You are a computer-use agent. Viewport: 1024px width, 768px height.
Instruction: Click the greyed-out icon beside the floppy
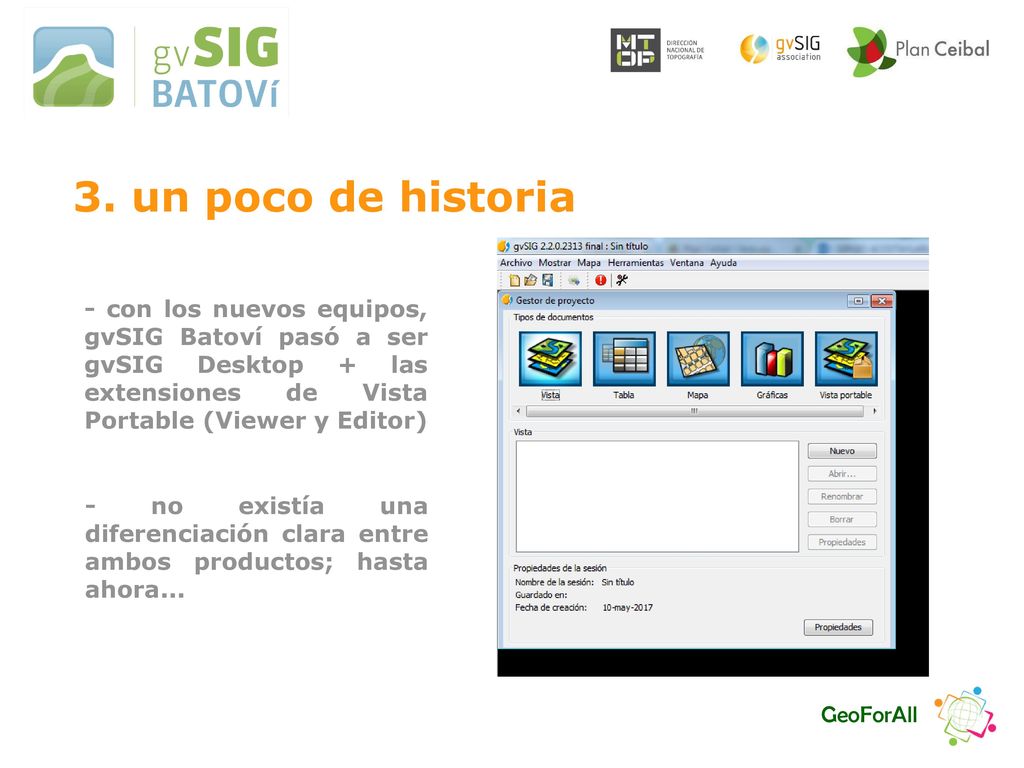[x=573, y=281]
